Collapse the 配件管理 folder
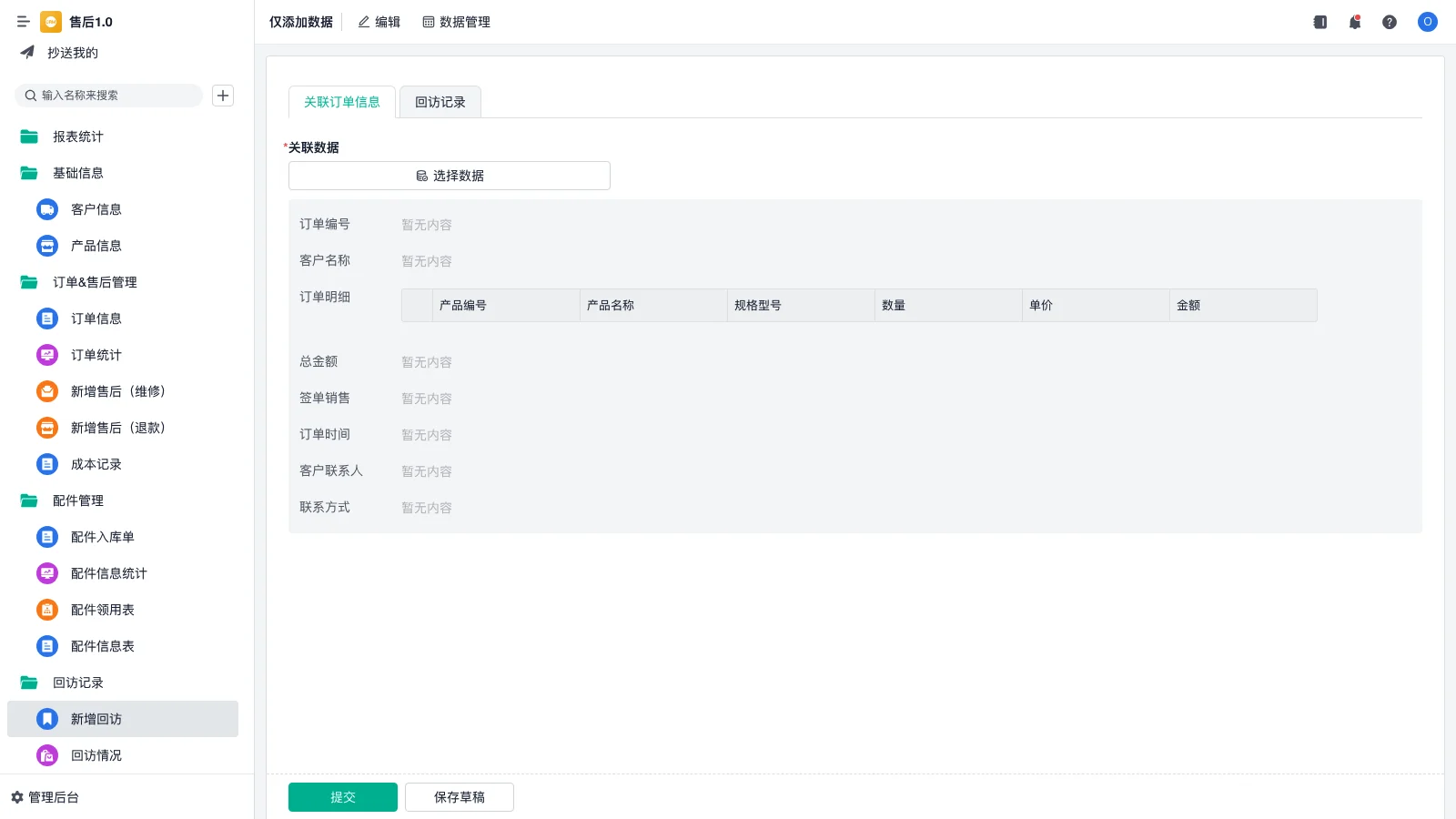Viewport: 1456px width, 819px height. pos(77,500)
